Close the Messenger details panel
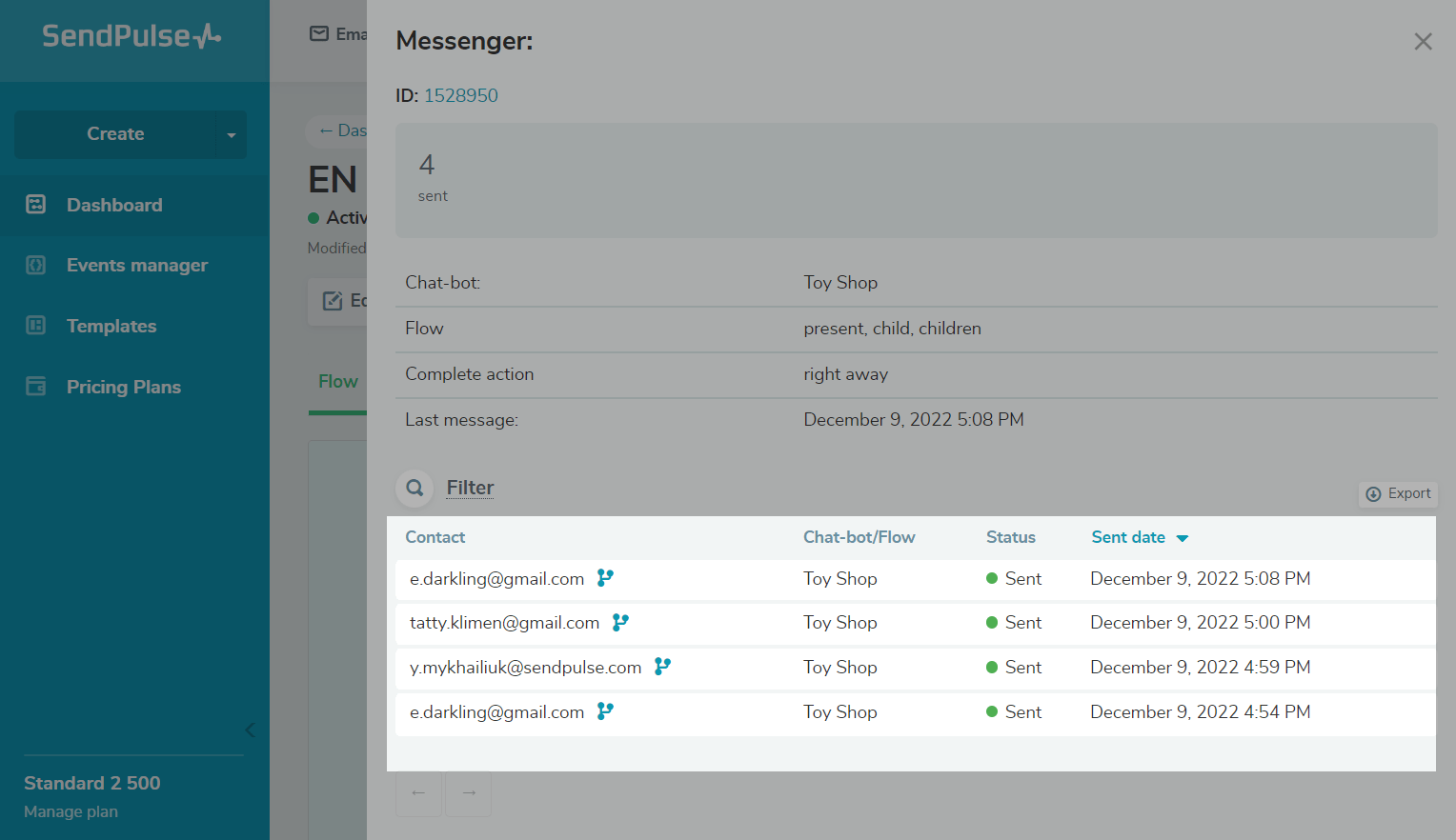 tap(1423, 42)
